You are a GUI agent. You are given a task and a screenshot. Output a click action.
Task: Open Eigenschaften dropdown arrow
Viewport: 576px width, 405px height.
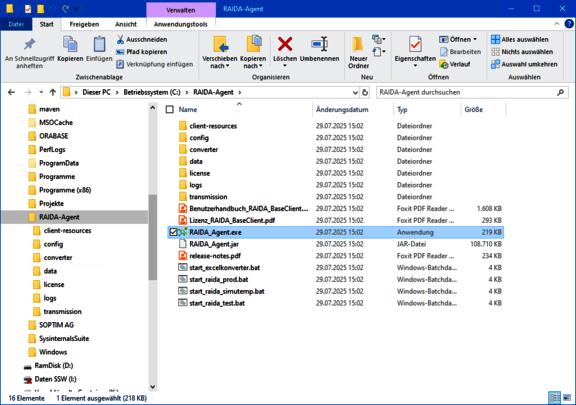coord(415,66)
